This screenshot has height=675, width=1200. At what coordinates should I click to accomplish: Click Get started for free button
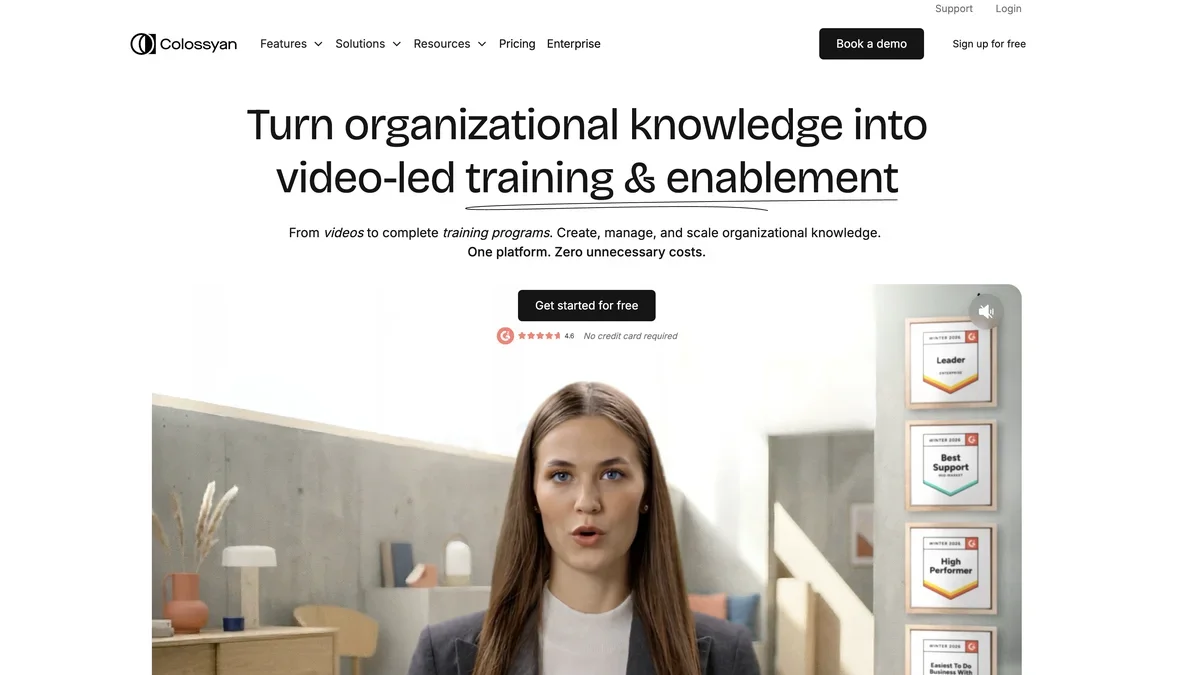(x=586, y=306)
